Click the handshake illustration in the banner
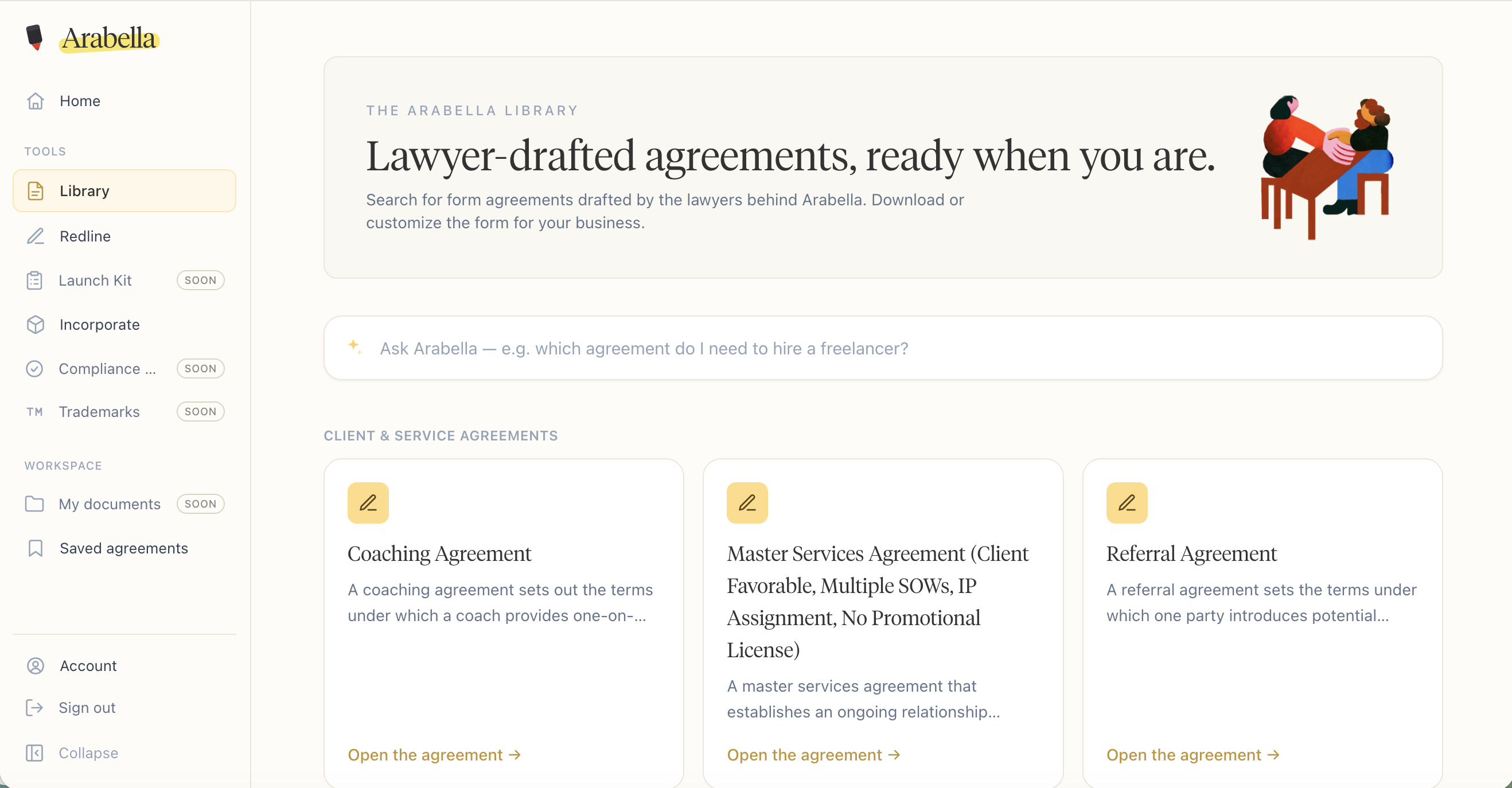This screenshot has width=1512, height=788. (1327, 167)
